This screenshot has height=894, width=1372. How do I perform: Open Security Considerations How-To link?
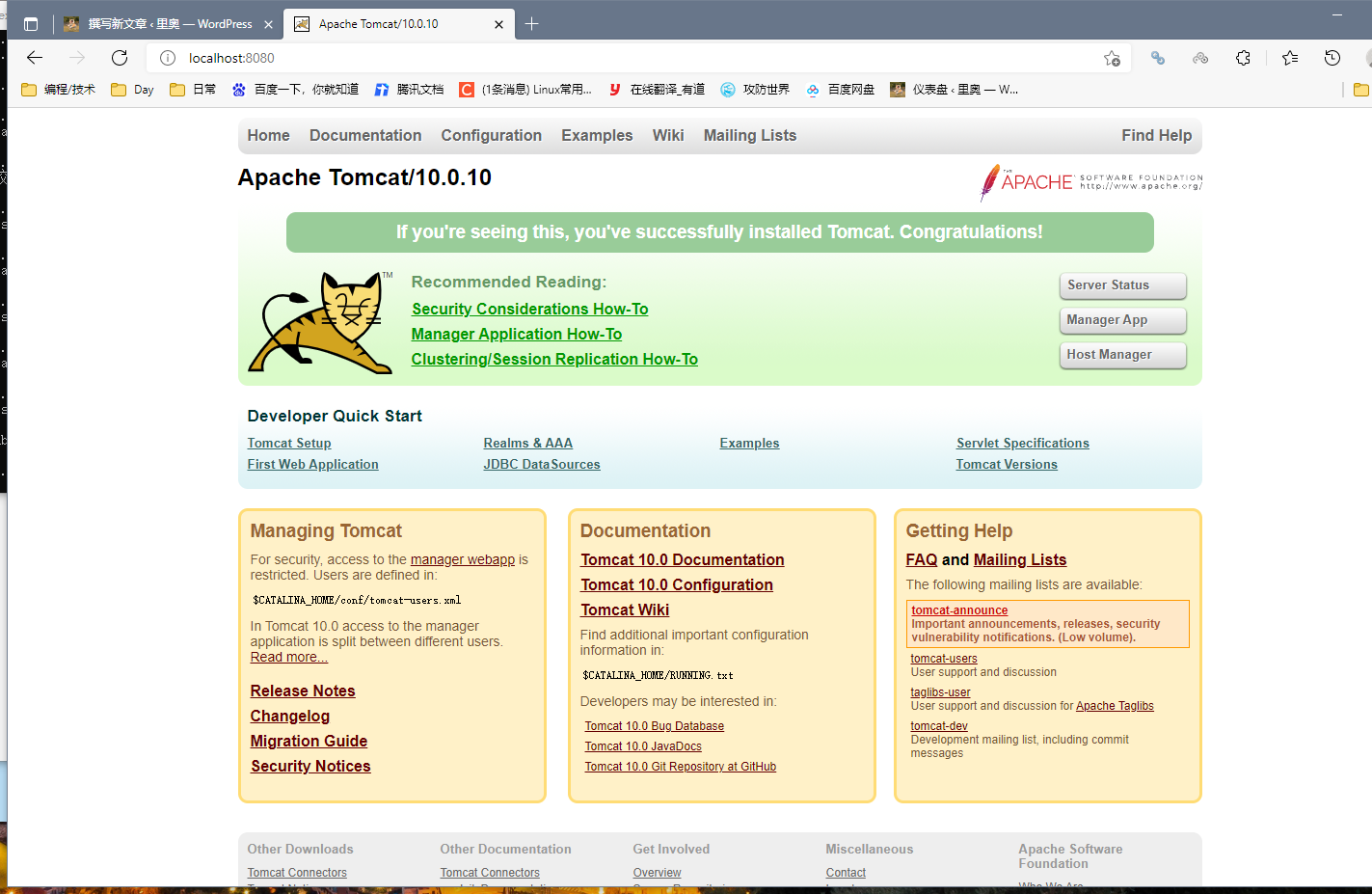530,309
